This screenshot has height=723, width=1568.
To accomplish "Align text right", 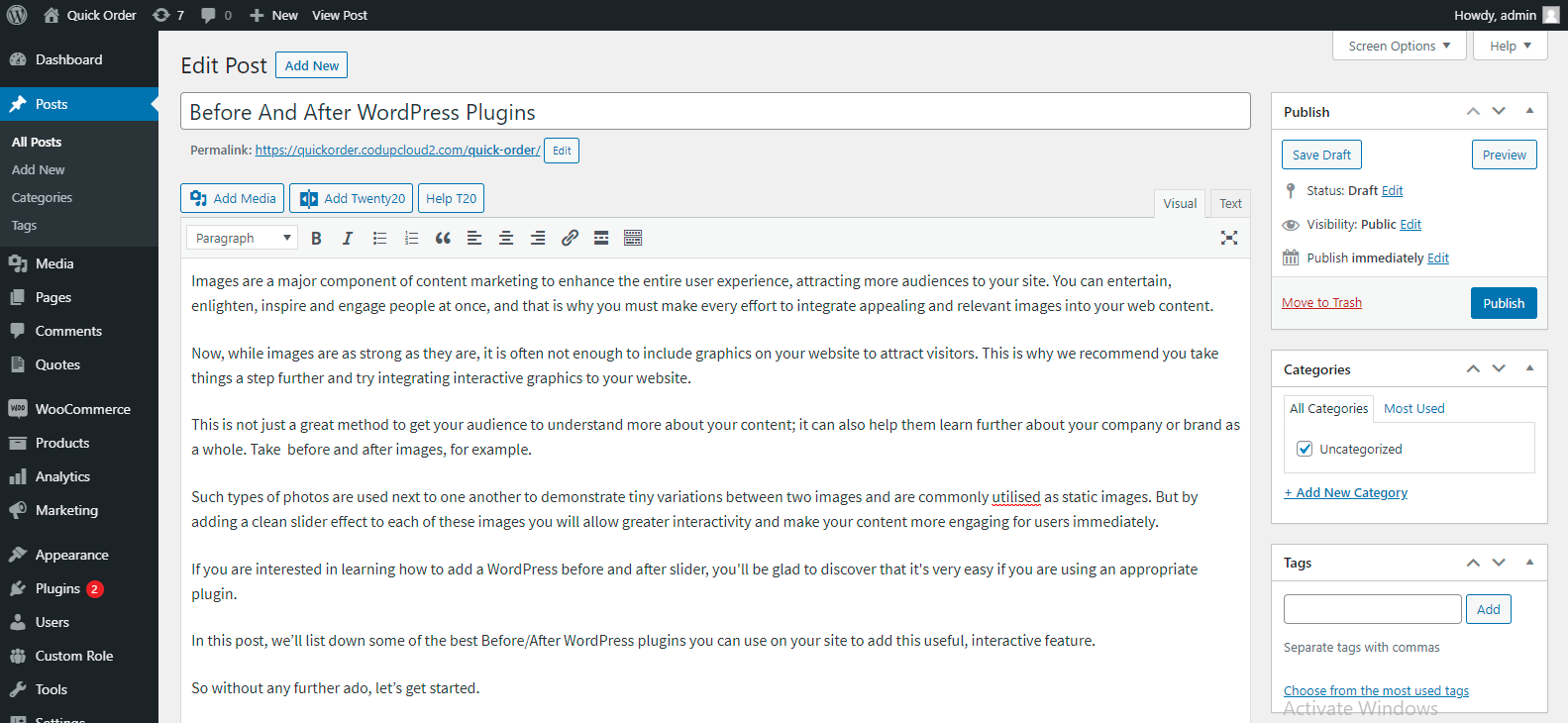I will click(538, 238).
